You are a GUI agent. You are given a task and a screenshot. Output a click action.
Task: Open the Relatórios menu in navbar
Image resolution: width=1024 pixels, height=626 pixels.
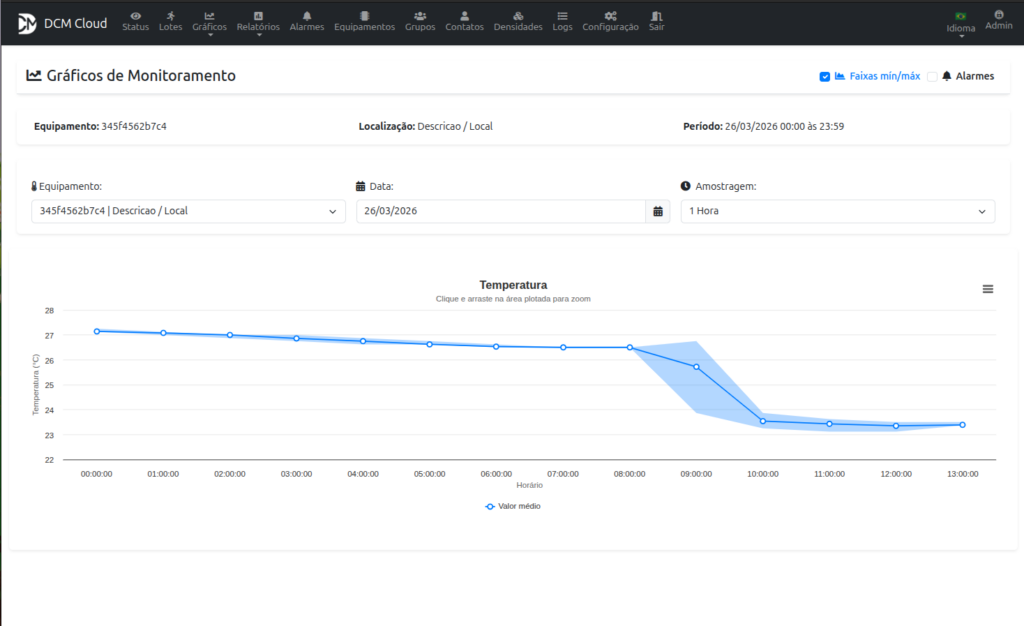click(258, 22)
